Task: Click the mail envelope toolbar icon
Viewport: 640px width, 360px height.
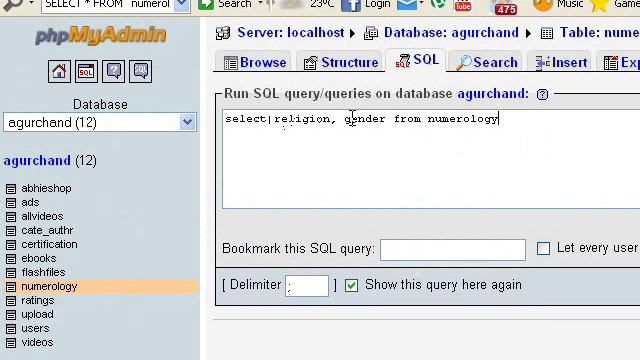Action: (407, 4)
